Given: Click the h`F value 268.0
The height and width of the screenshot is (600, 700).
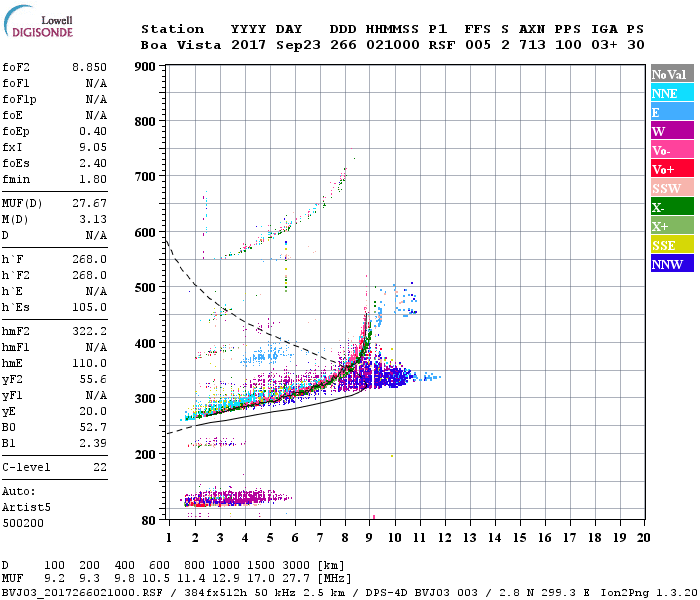Looking at the screenshot, I should pos(89,259).
